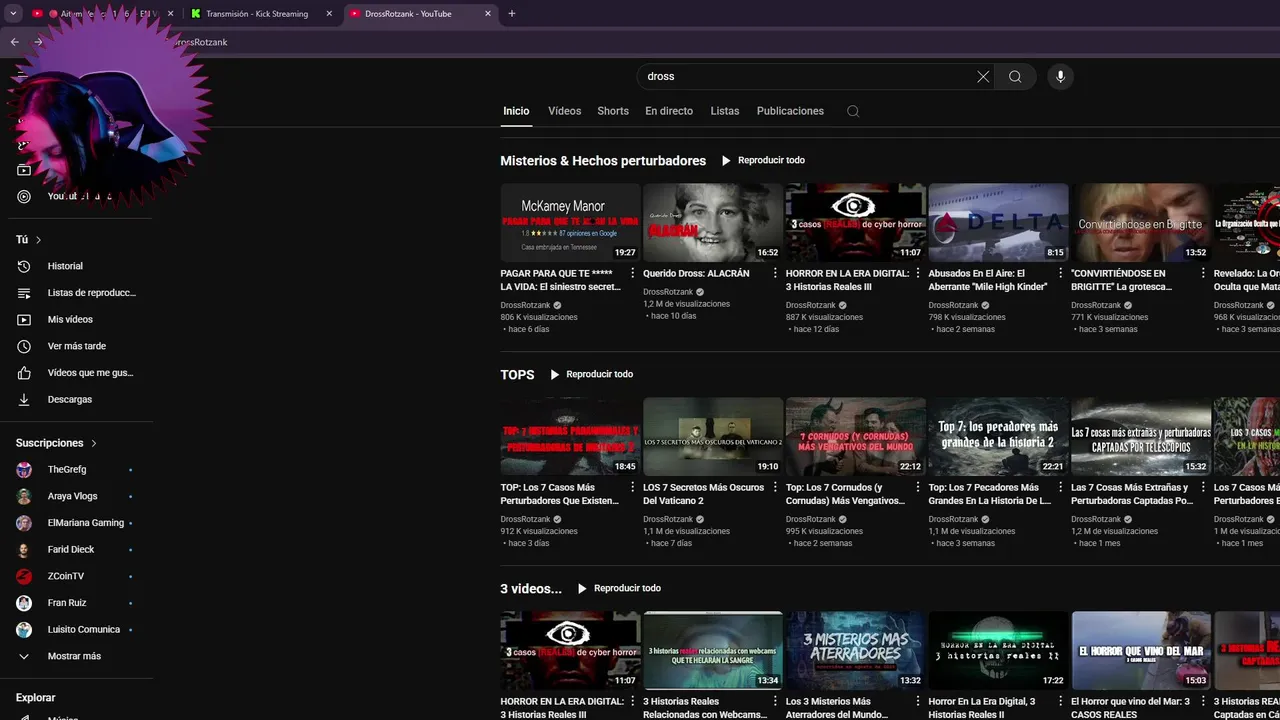The image size is (1280, 720).
Task: Open the En directo channel tab
Action: point(669,111)
